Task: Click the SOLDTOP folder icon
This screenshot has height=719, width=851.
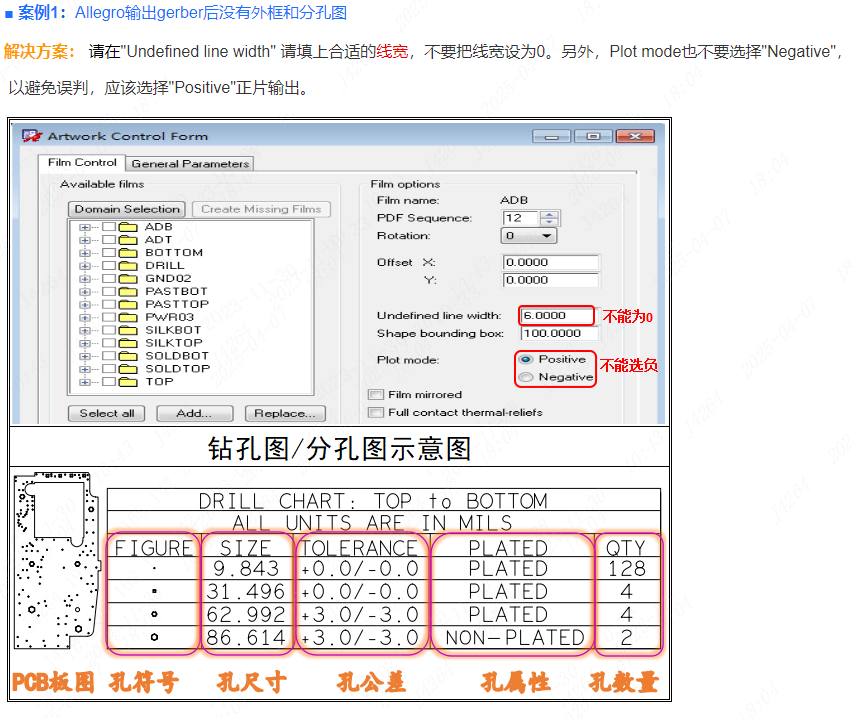Action: click(128, 369)
